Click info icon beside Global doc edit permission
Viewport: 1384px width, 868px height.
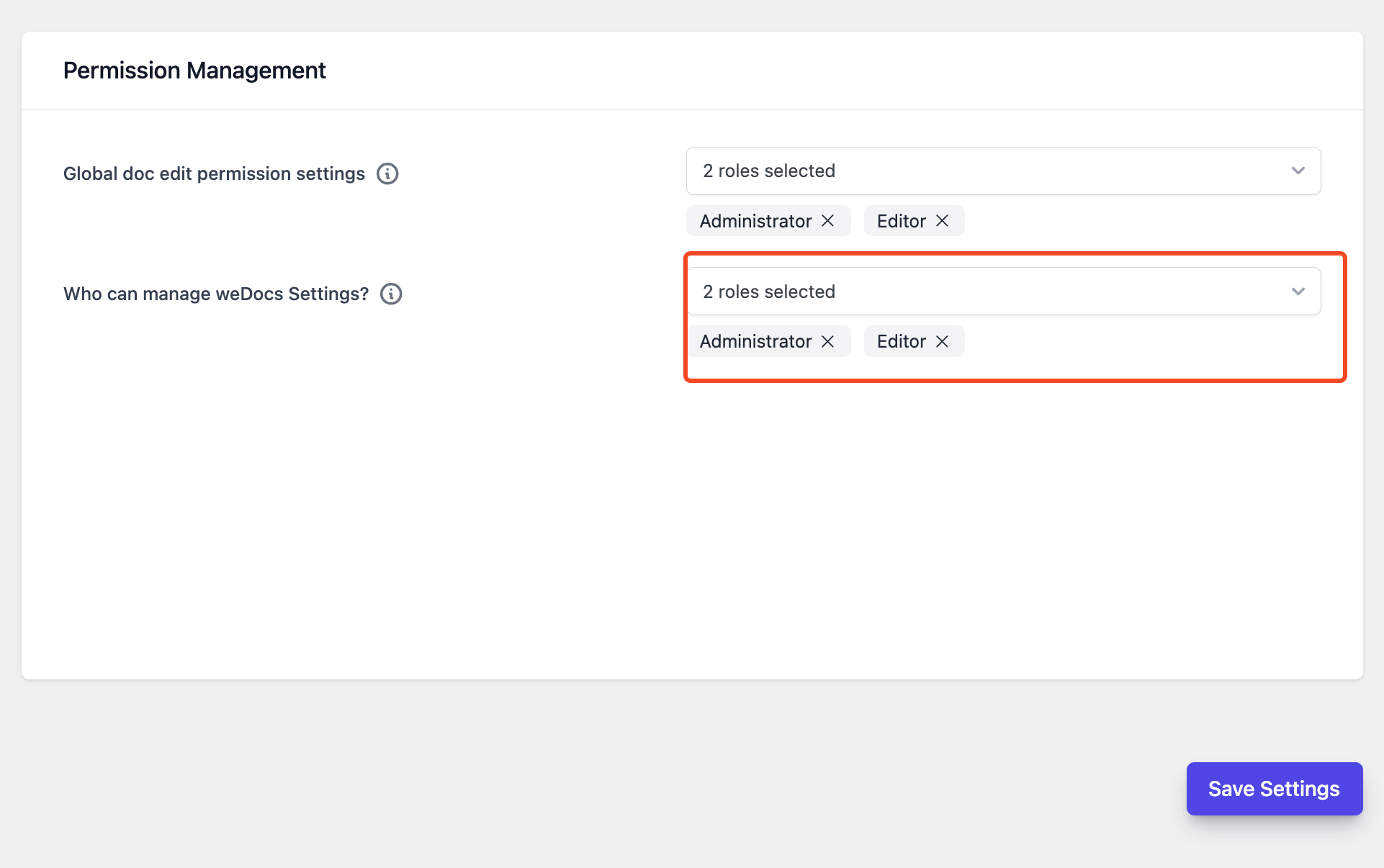(x=387, y=173)
